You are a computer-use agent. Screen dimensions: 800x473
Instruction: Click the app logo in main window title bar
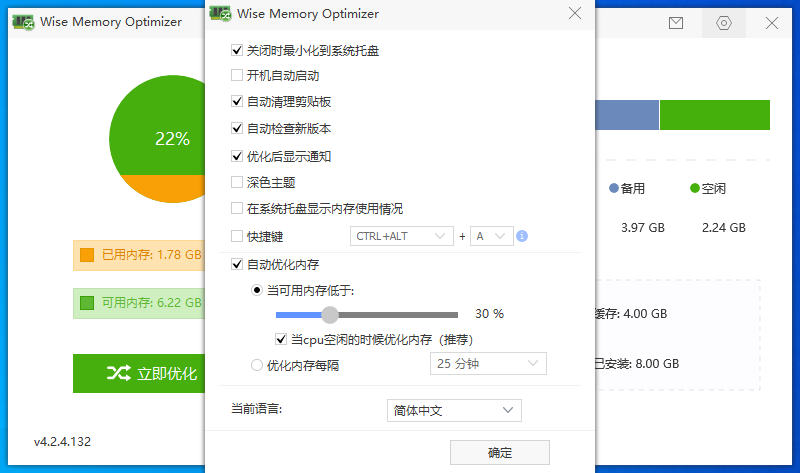point(23,22)
